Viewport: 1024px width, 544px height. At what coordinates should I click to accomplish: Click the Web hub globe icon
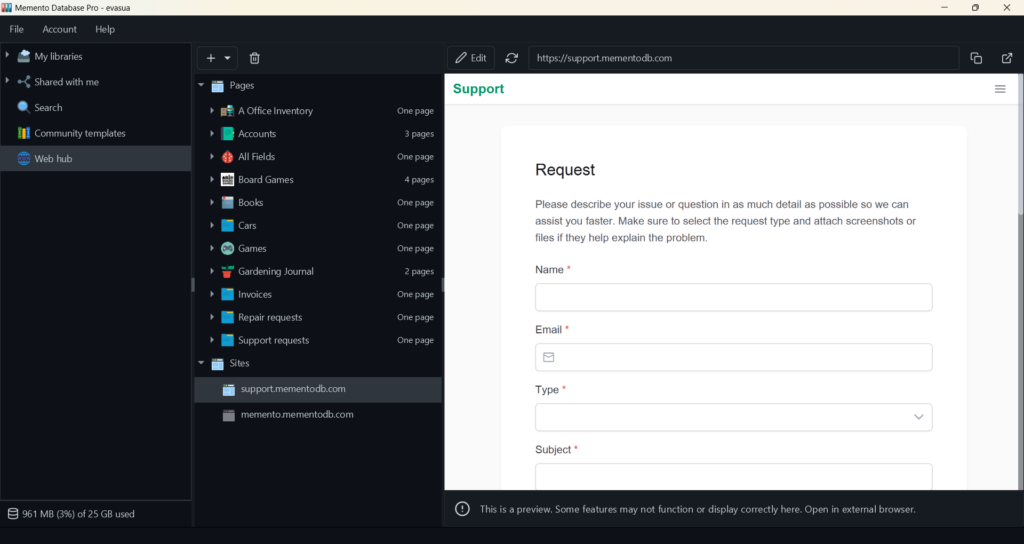pyautogui.click(x=24, y=158)
